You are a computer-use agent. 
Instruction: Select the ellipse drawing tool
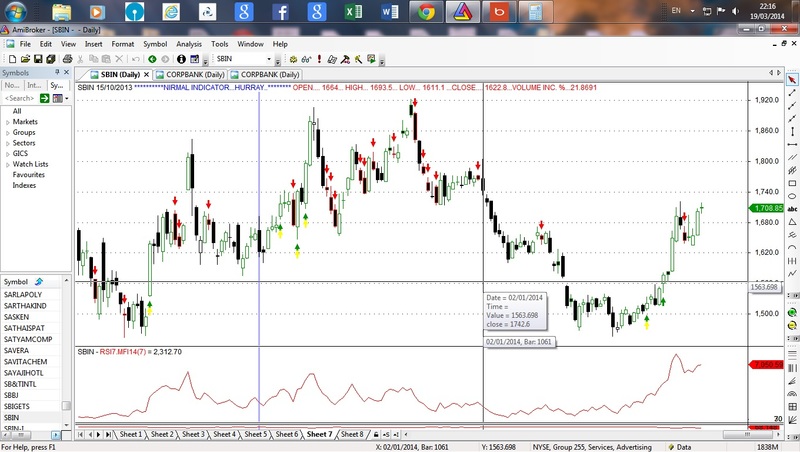(x=792, y=196)
